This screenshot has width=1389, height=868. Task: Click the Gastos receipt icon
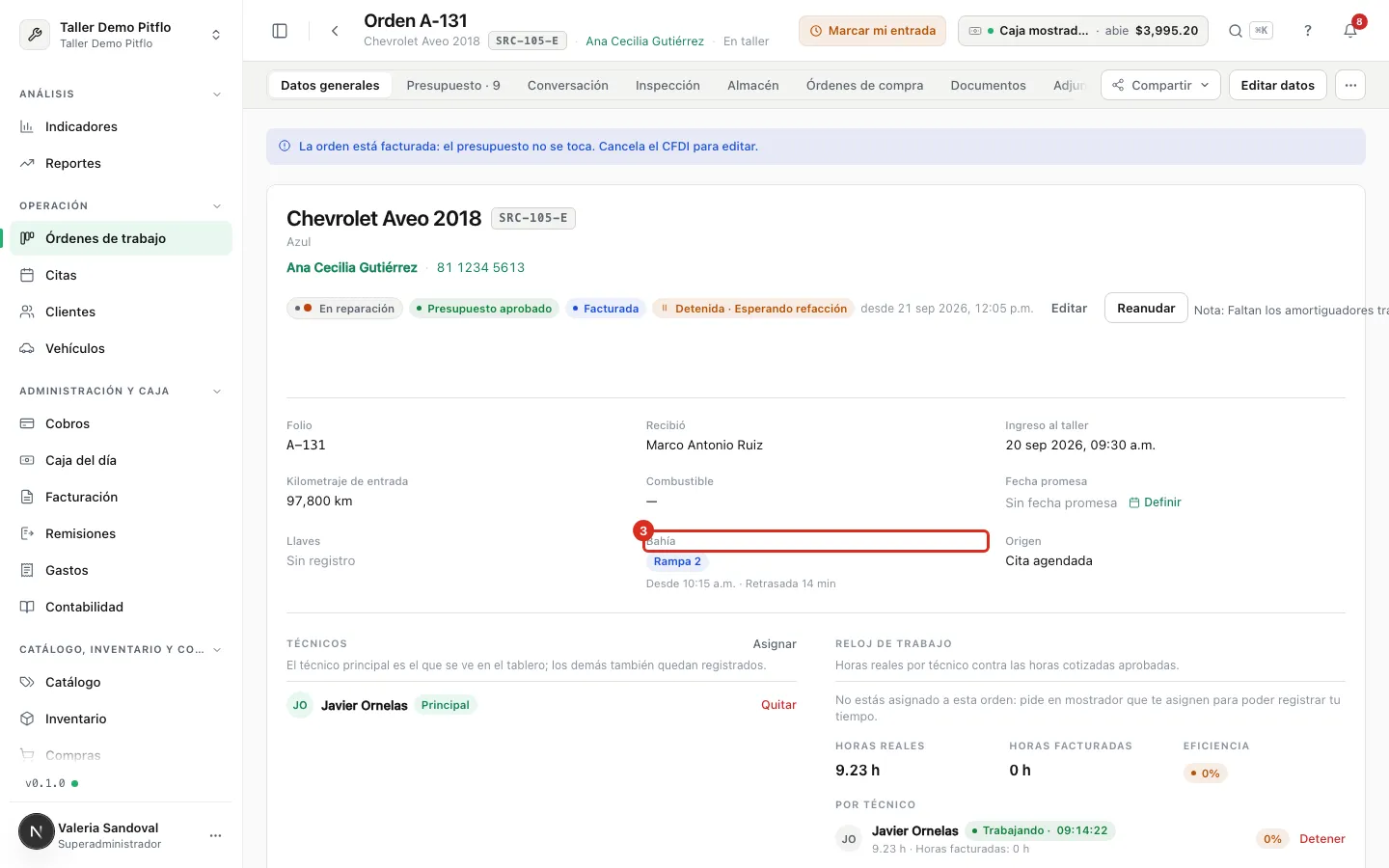coord(27,570)
